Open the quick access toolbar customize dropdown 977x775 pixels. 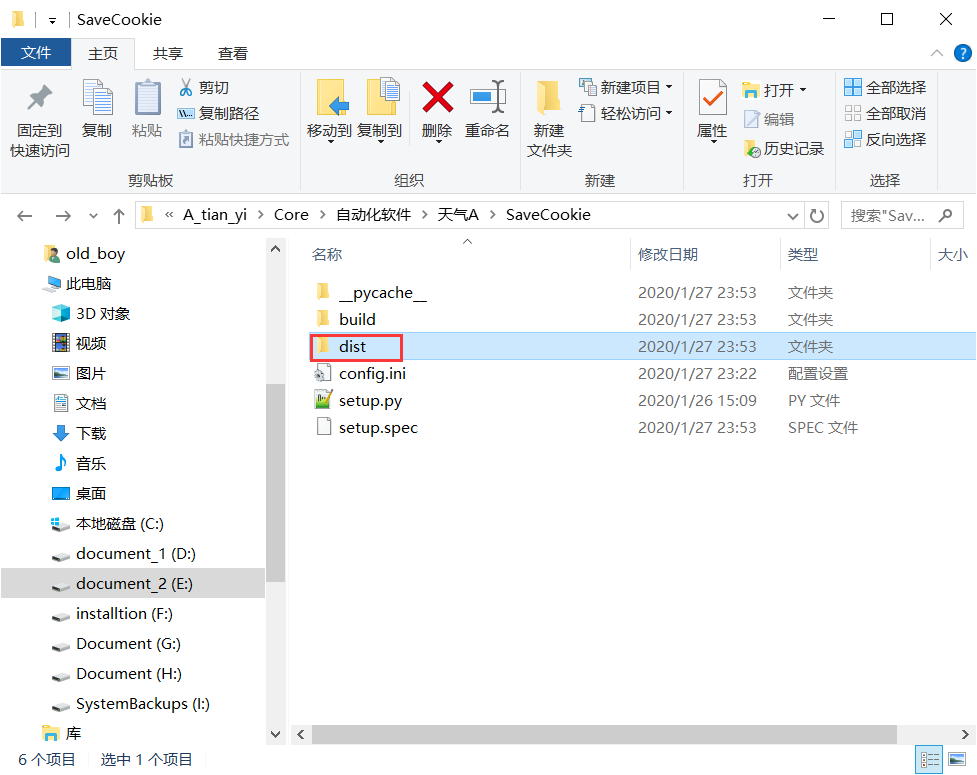pyautogui.click(x=52, y=21)
